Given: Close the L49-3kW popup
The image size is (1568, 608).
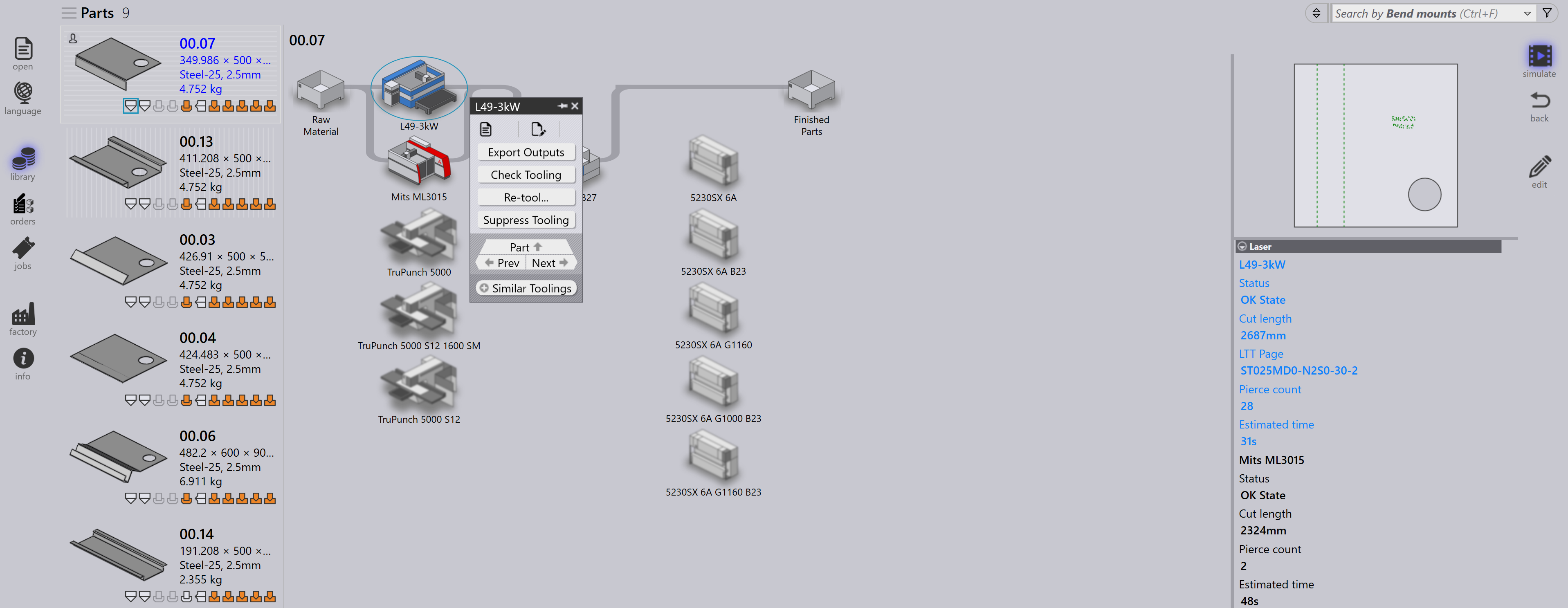Looking at the screenshot, I should (x=575, y=106).
